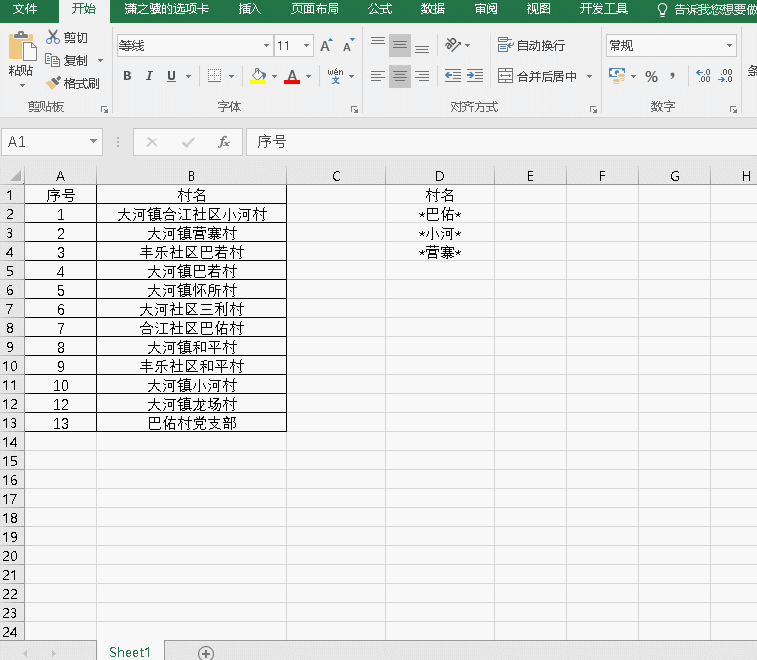Toggle align text left

pos(378,76)
